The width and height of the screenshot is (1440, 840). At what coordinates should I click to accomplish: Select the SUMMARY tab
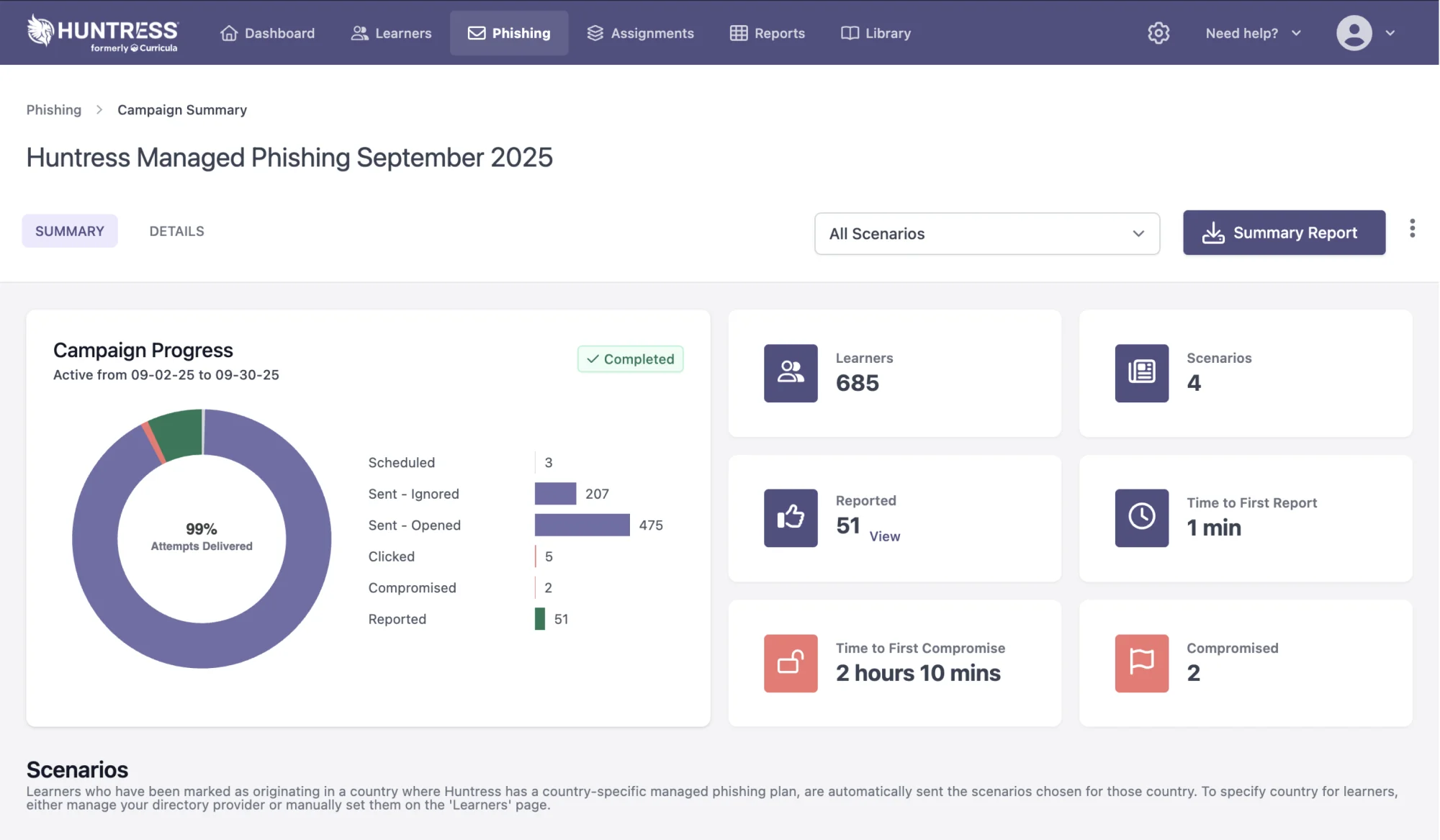click(70, 231)
